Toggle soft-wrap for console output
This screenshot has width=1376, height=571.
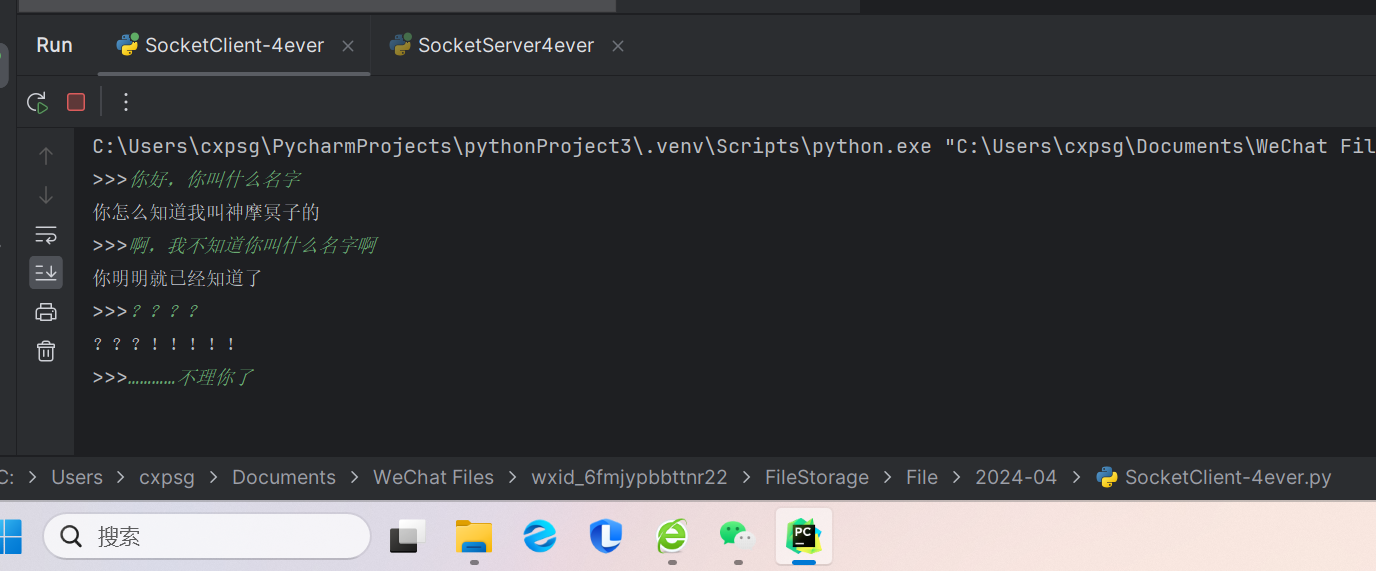pyautogui.click(x=46, y=235)
